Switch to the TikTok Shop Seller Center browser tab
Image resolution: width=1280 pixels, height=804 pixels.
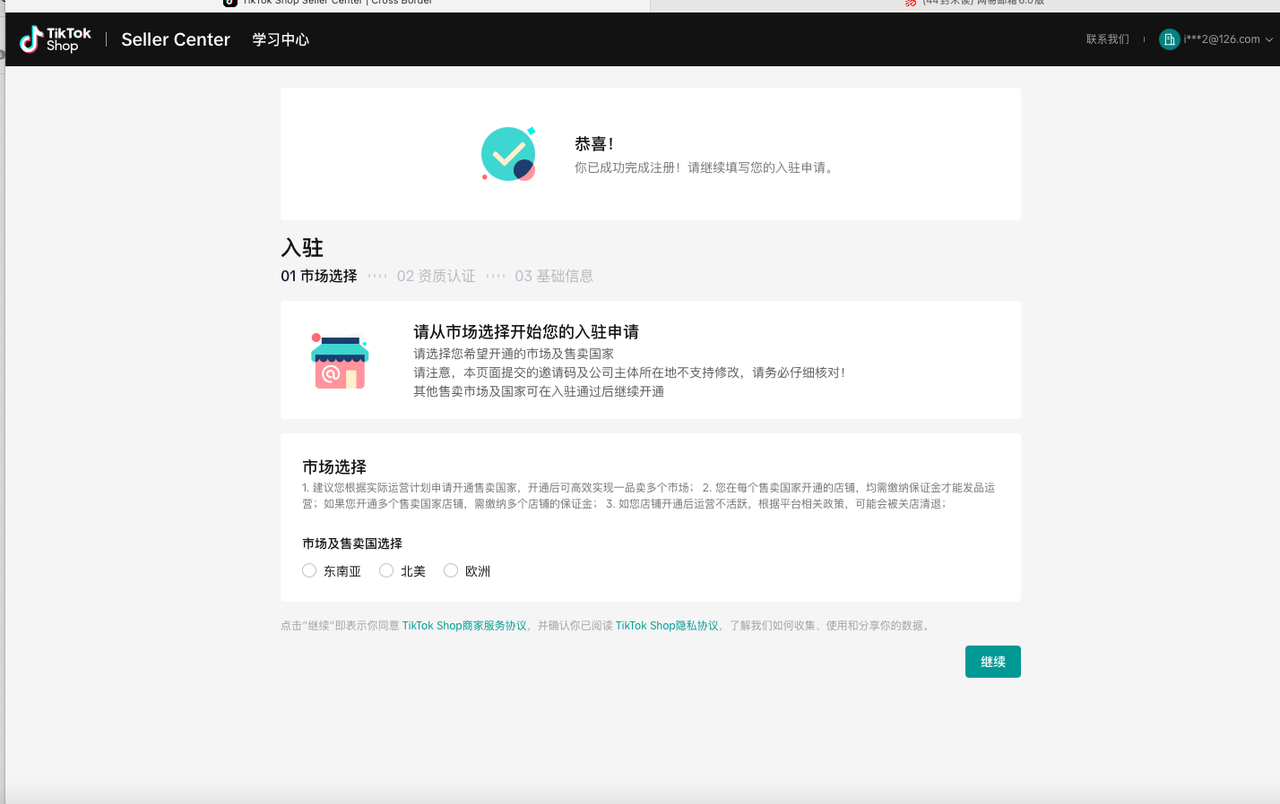(x=330, y=3)
